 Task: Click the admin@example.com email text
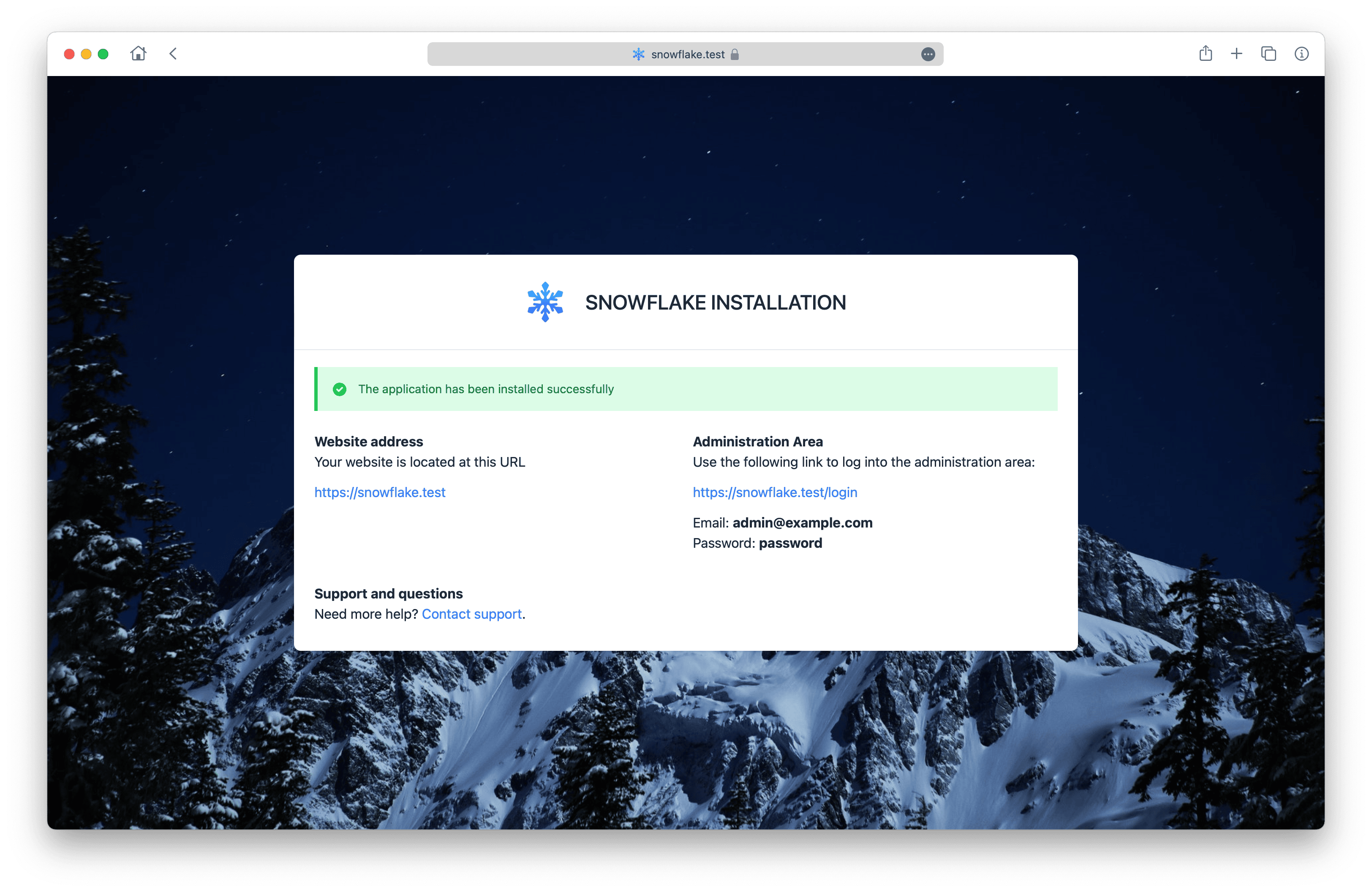click(x=802, y=522)
